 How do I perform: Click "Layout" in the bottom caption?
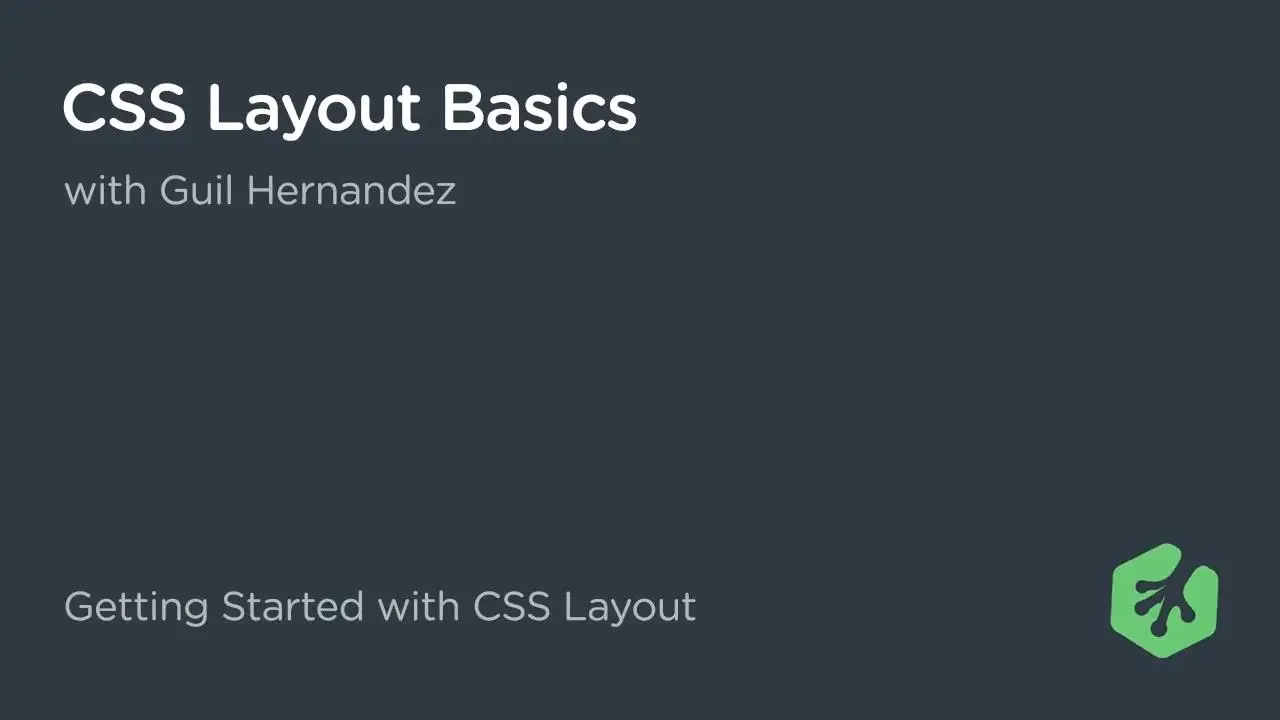pyautogui.click(x=630, y=608)
